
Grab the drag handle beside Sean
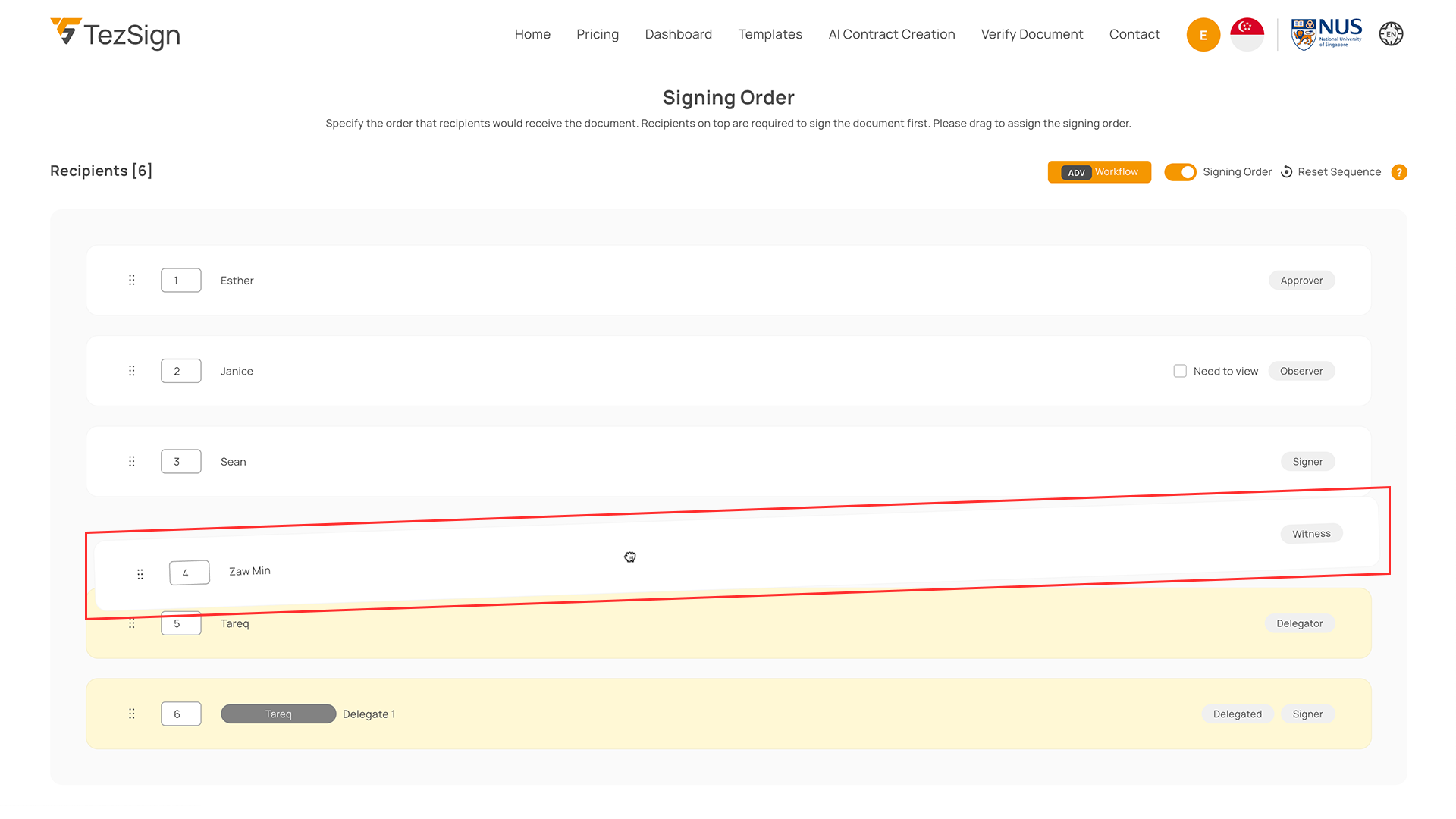[132, 462]
